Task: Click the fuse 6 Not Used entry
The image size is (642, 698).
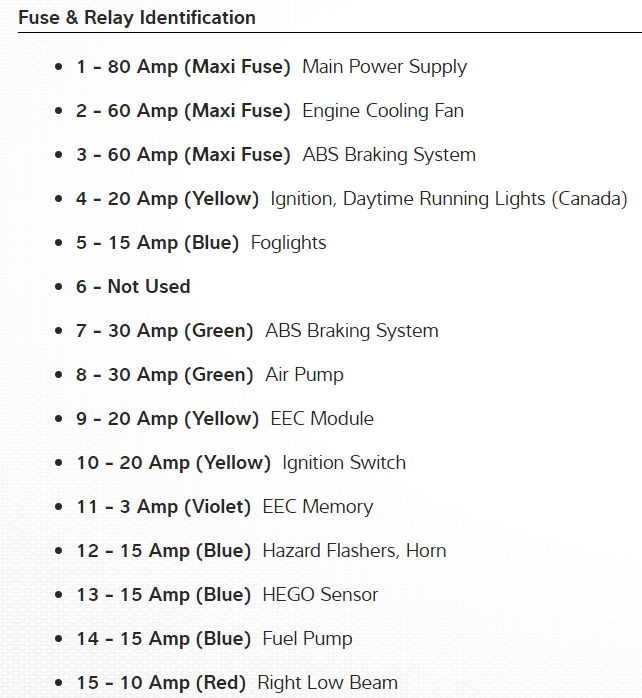Action: 133,287
